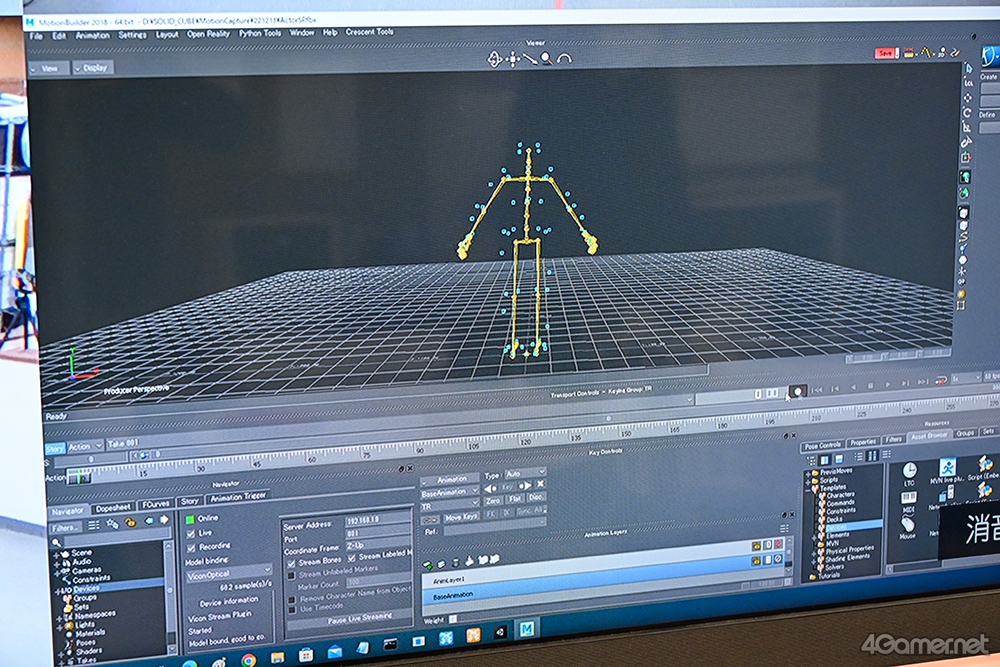Go to start of take in transport

(817, 389)
